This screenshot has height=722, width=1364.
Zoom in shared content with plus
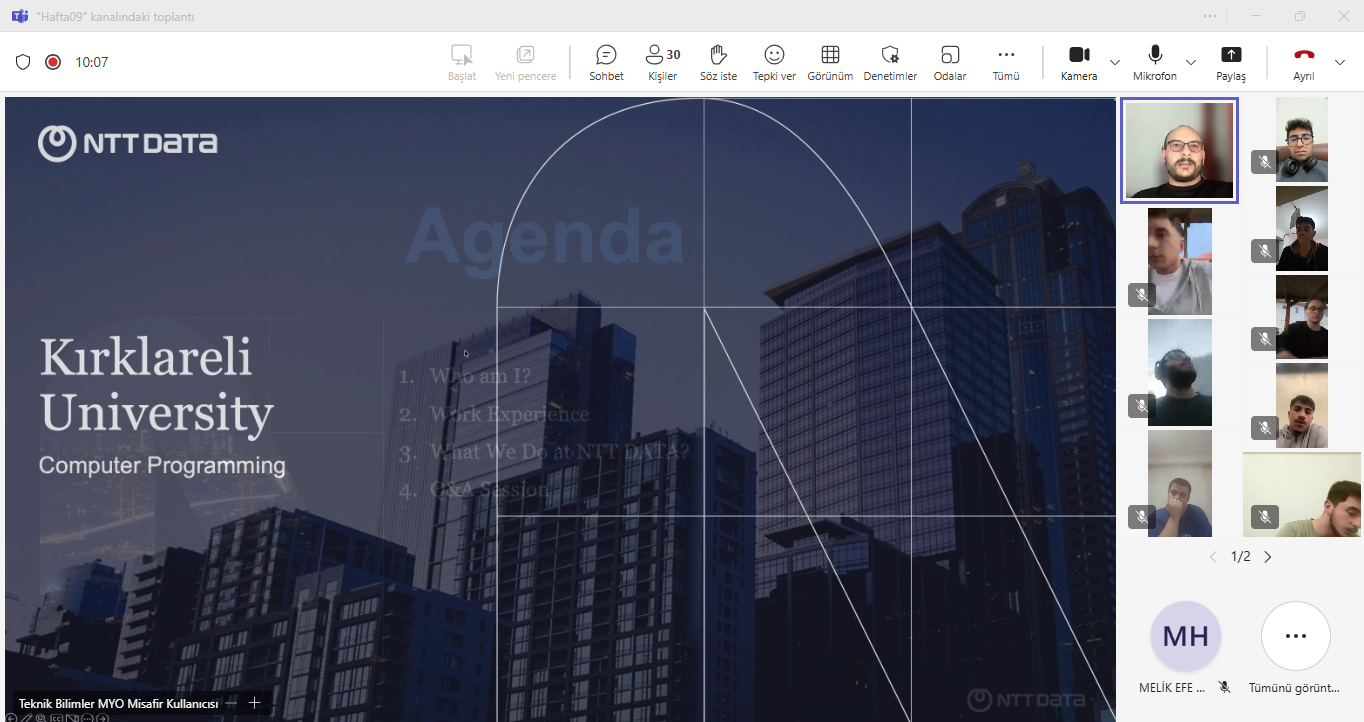tap(255, 703)
